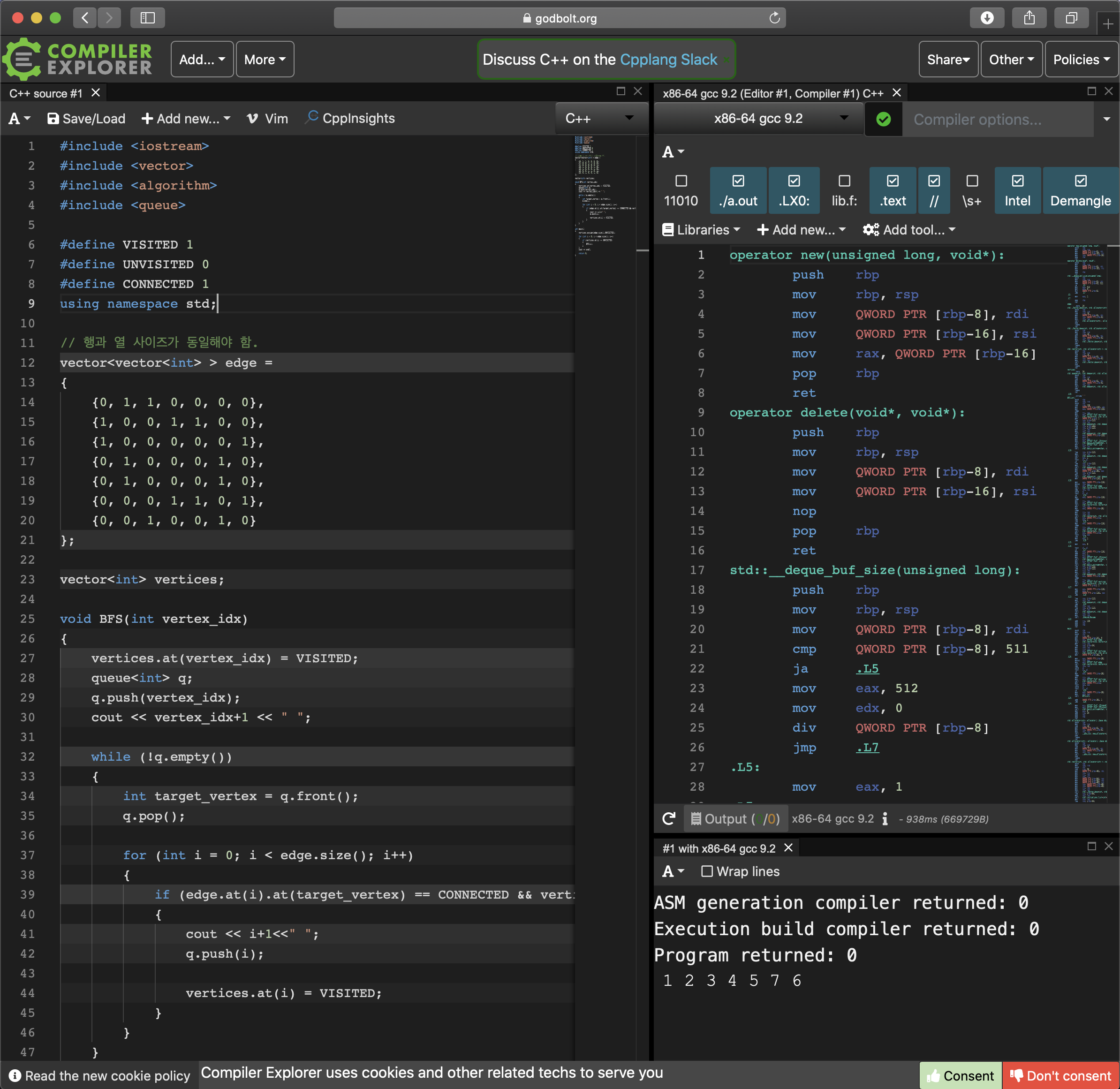The height and width of the screenshot is (1089, 1120).
Task: Click the Safari downloads icon
Action: pos(987,18)
